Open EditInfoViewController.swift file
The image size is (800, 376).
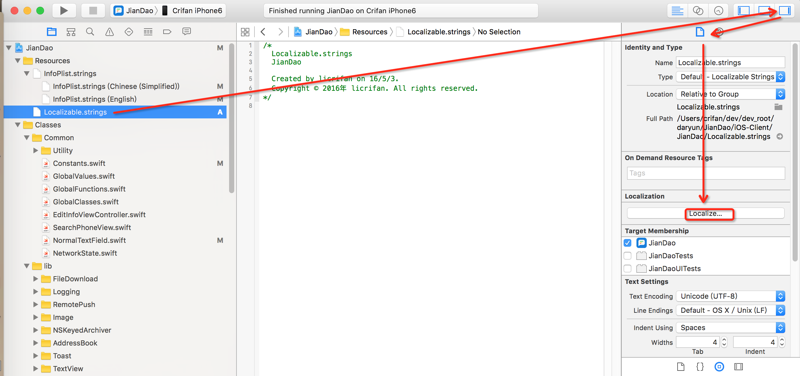(x=99, y=215)
